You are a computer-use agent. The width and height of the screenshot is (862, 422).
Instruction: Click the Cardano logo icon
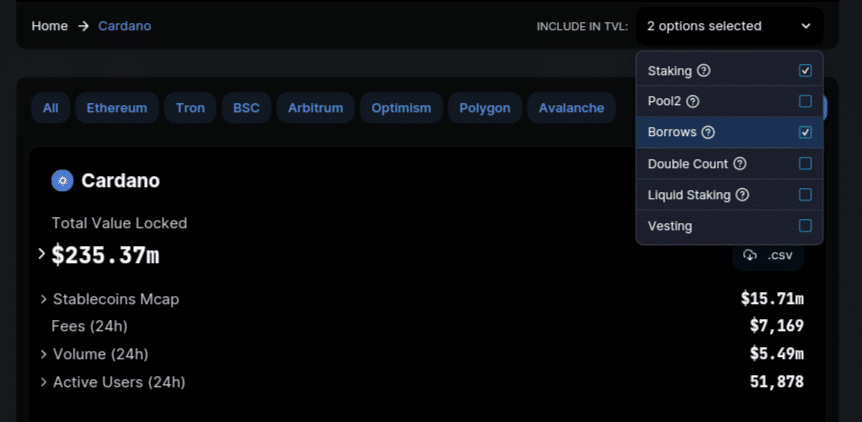tap(62, 180)
